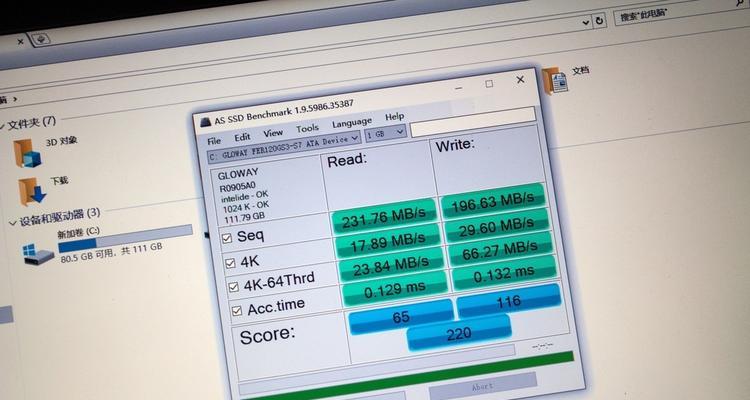
Task: Open the Edit menu in AS SSD Benchmark
Action: pyautogui.click(x=242, y=137)
